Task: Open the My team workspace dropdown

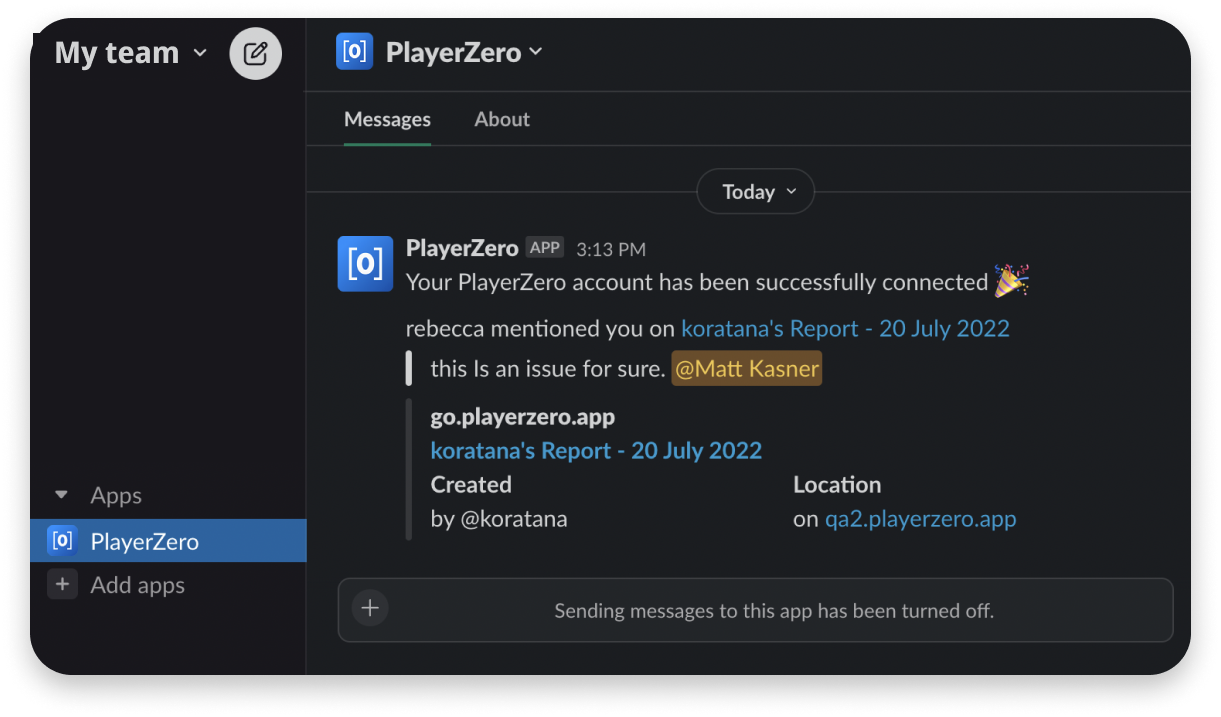Action: [x=131, y=53]
